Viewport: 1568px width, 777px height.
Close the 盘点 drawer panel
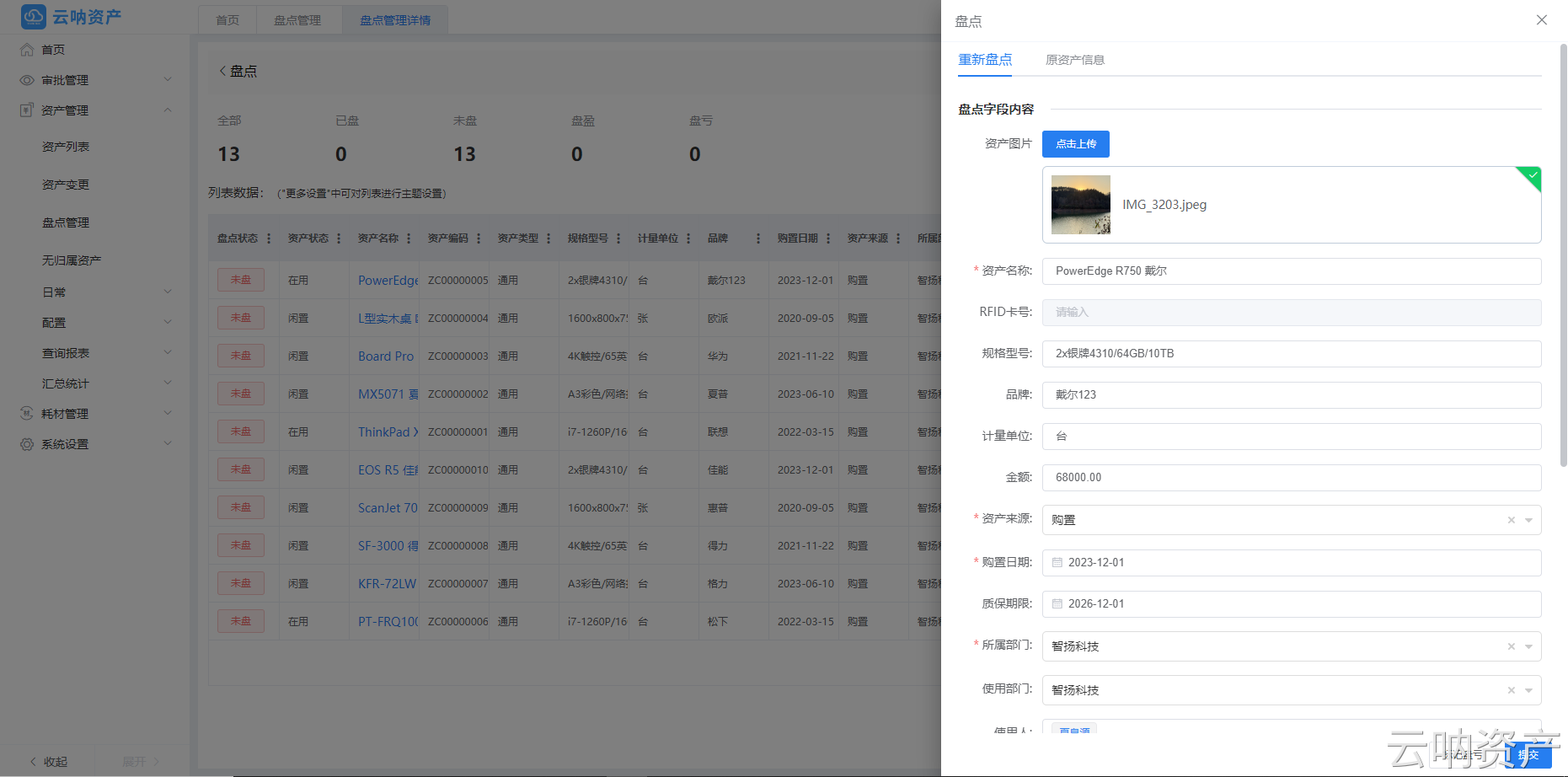pyautogui.click(x=1541, y=20)
